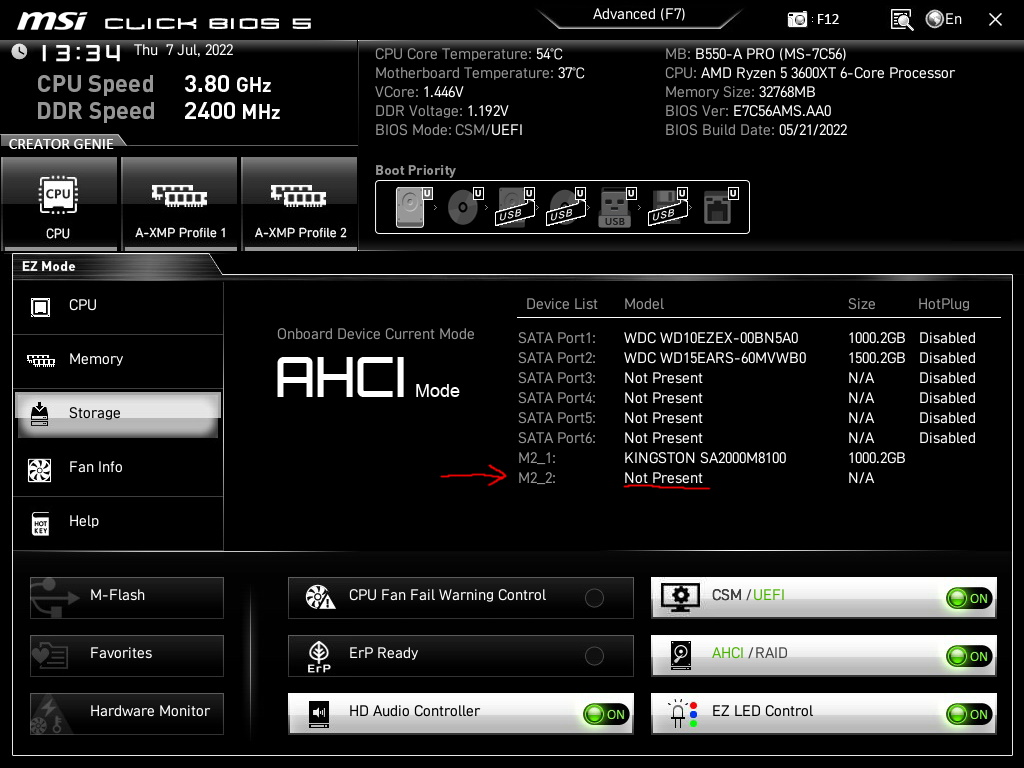Viewport: 1024px width, 768px height.
Task: Select the USB hard disk boot device icon
Action: point(516,207)
